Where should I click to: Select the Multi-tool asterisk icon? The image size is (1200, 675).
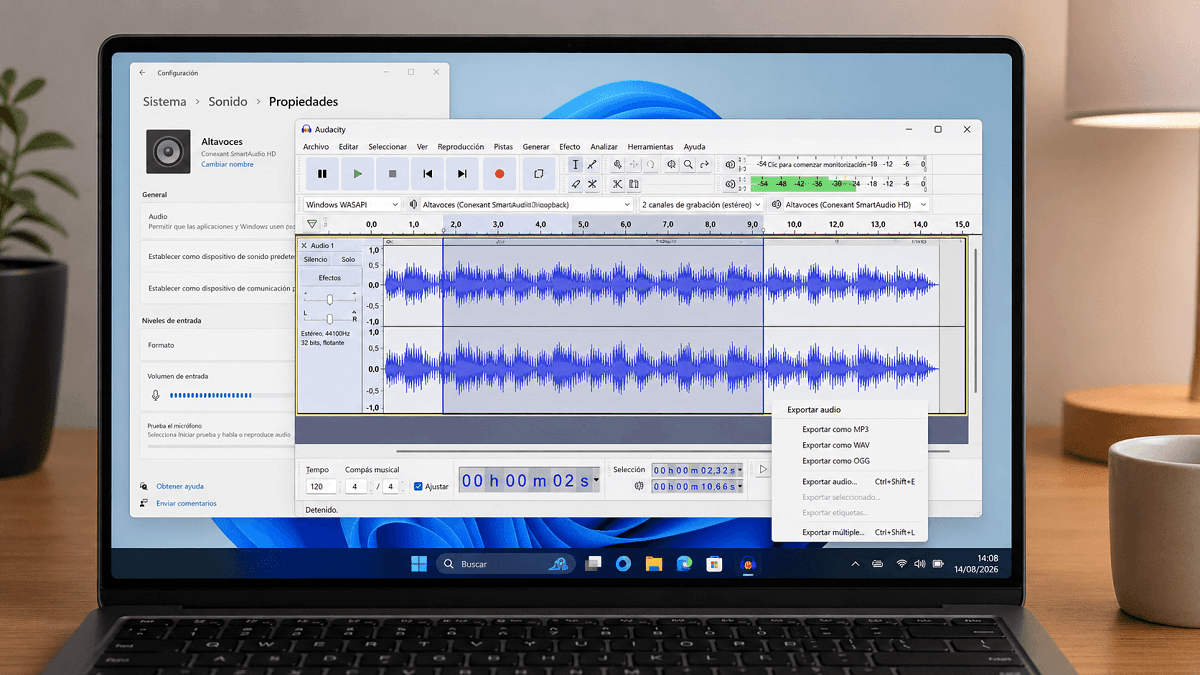[x=592, y=184]
